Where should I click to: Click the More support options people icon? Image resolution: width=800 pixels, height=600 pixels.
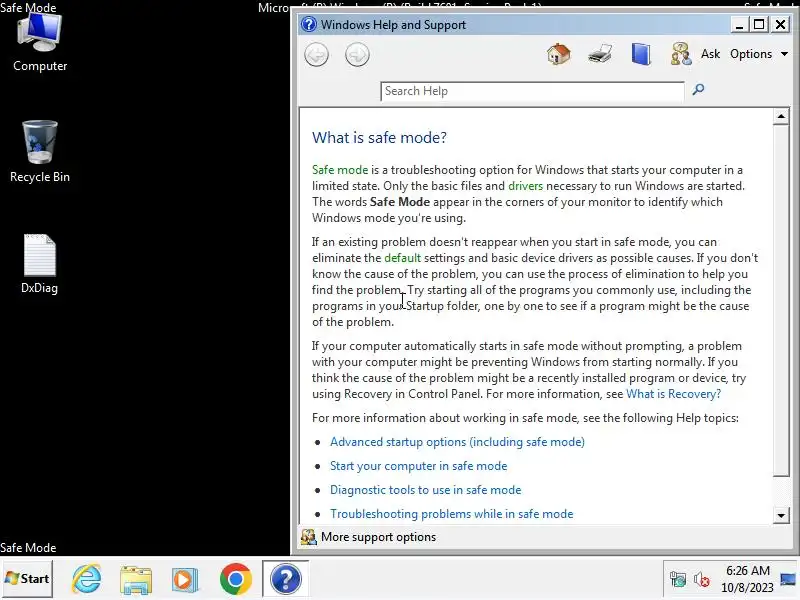pos(309,537)
